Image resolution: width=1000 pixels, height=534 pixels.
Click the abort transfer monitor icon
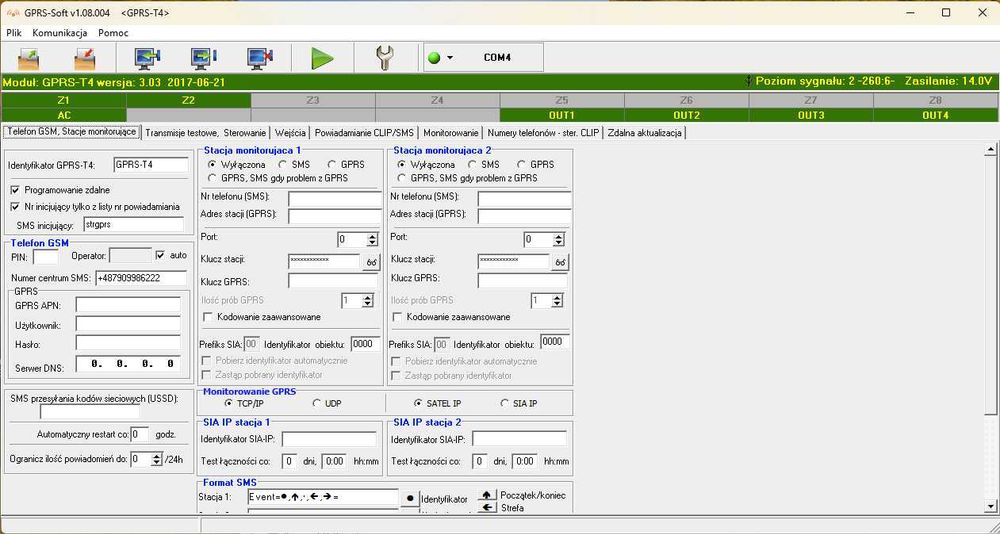[260, 58]
